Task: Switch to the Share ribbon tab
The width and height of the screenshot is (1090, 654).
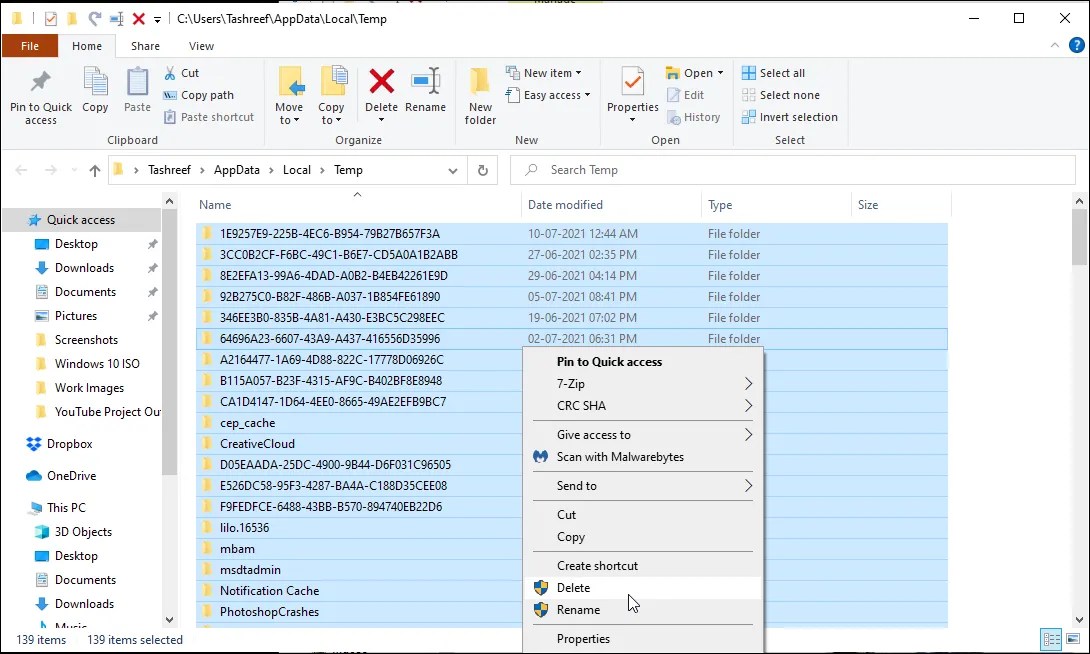Action: pyautogui.click(x=145, y=45)
